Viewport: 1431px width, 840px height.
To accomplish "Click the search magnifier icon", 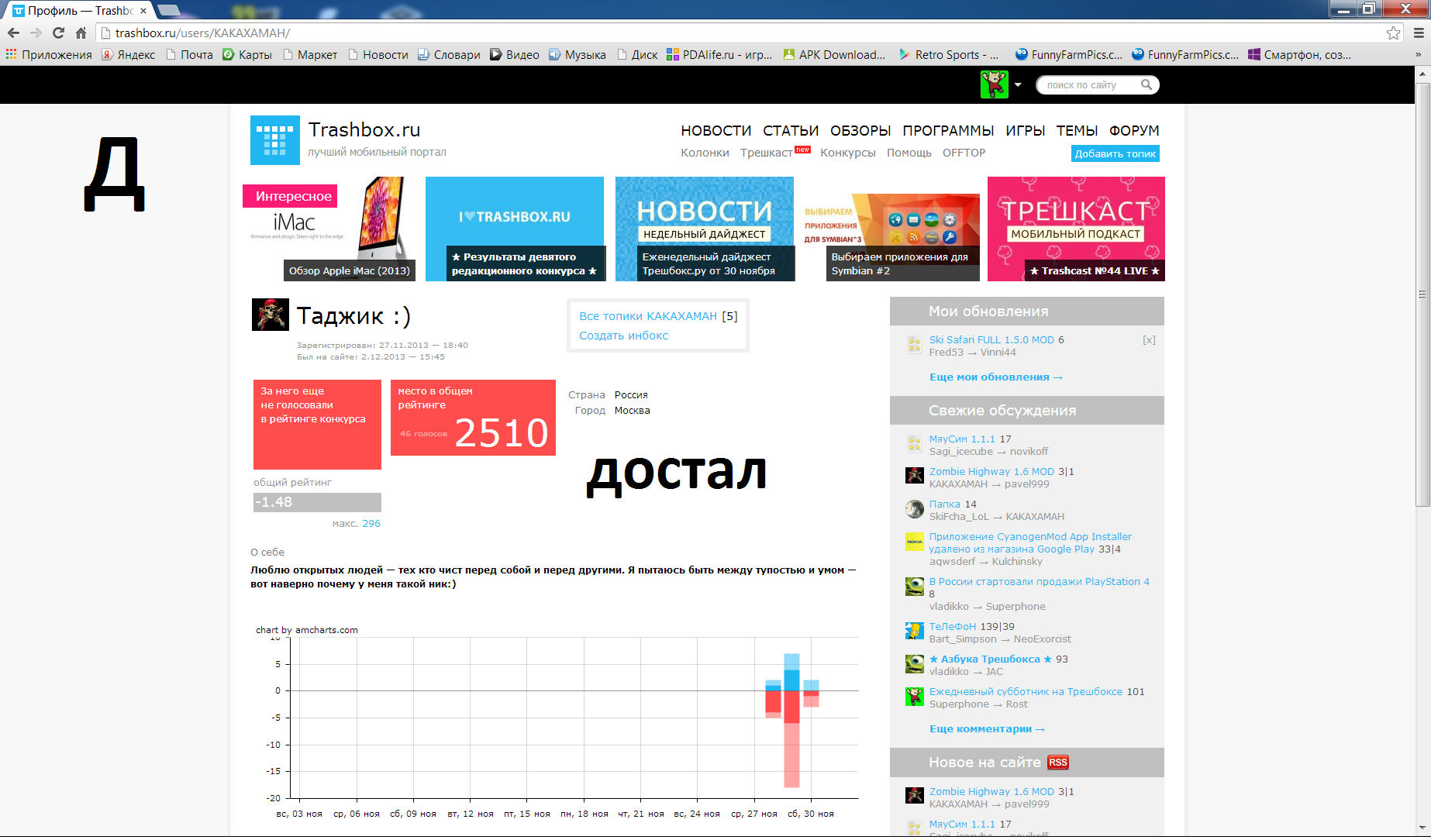I will pos(1146,84).
